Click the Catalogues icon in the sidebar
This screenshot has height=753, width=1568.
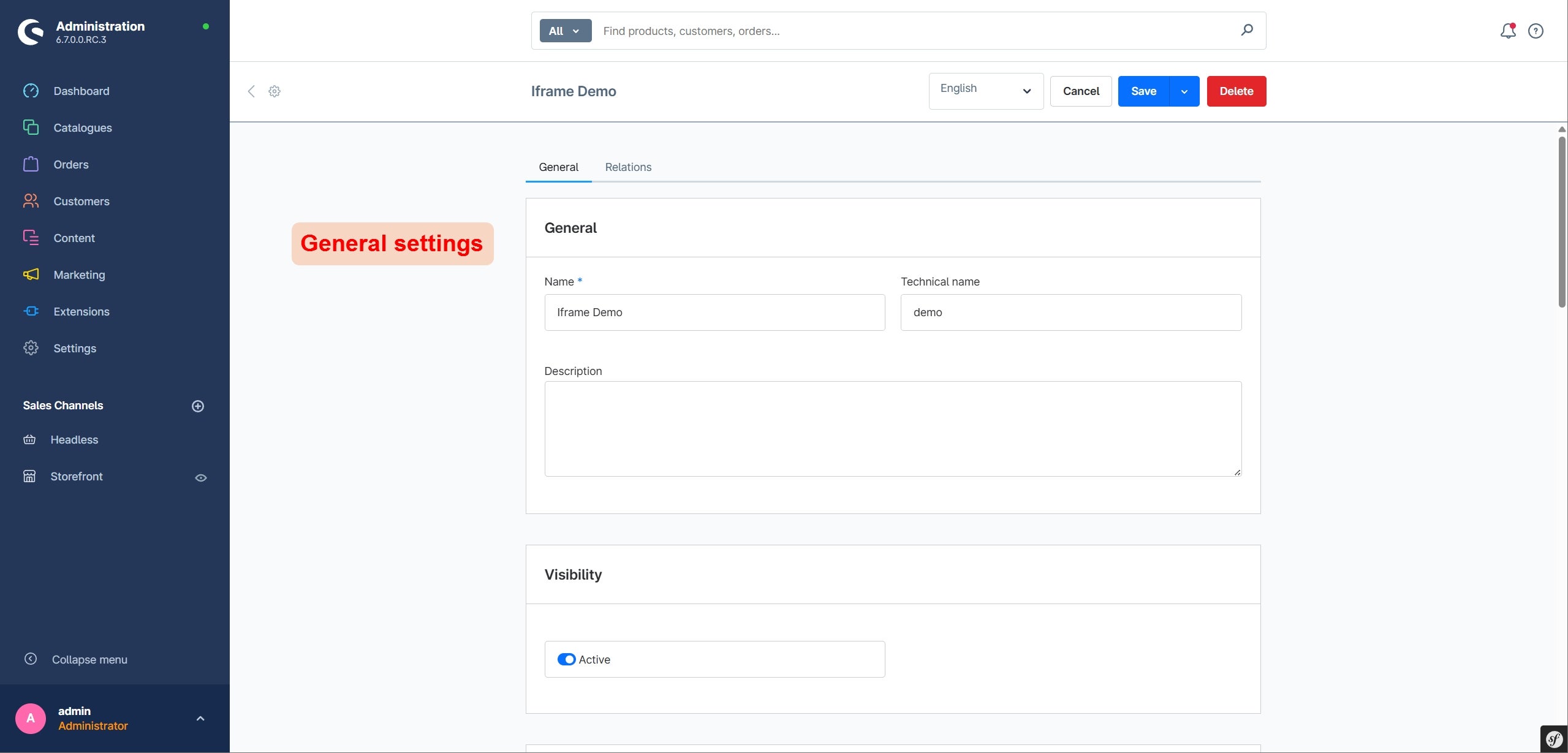31,127
